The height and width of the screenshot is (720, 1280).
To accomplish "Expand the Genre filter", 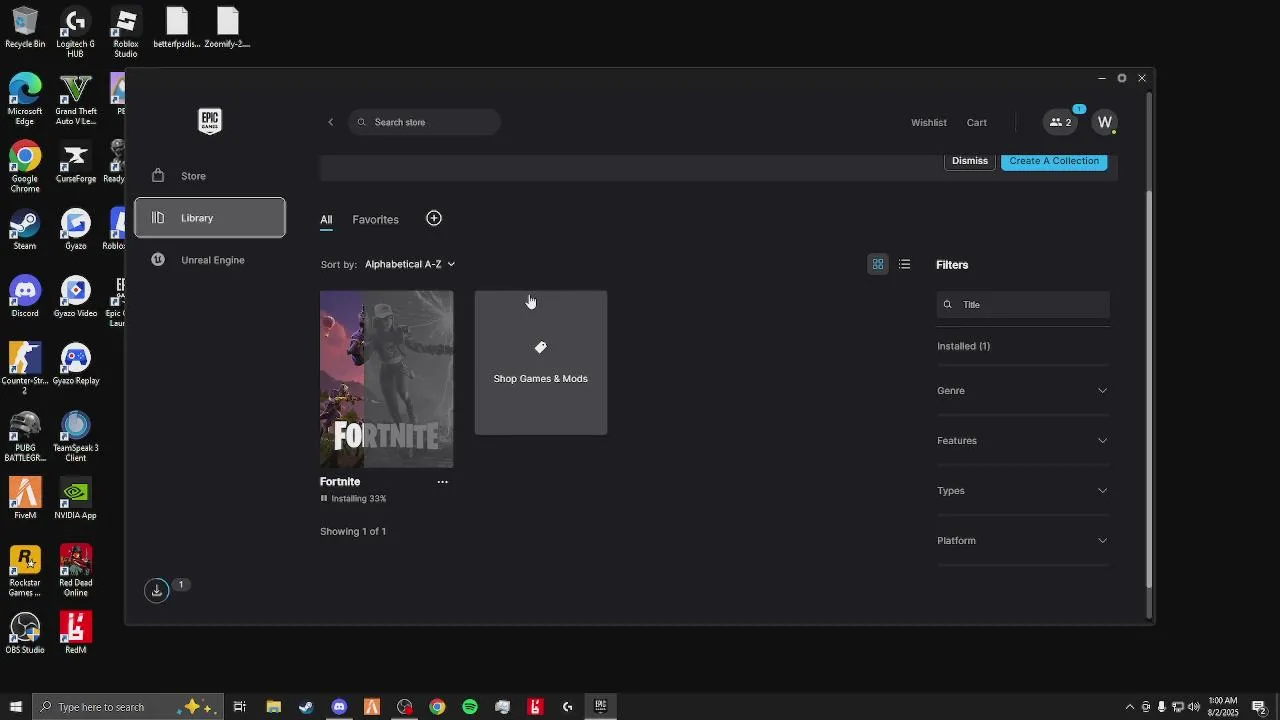I will click(x=1022, y=391).
